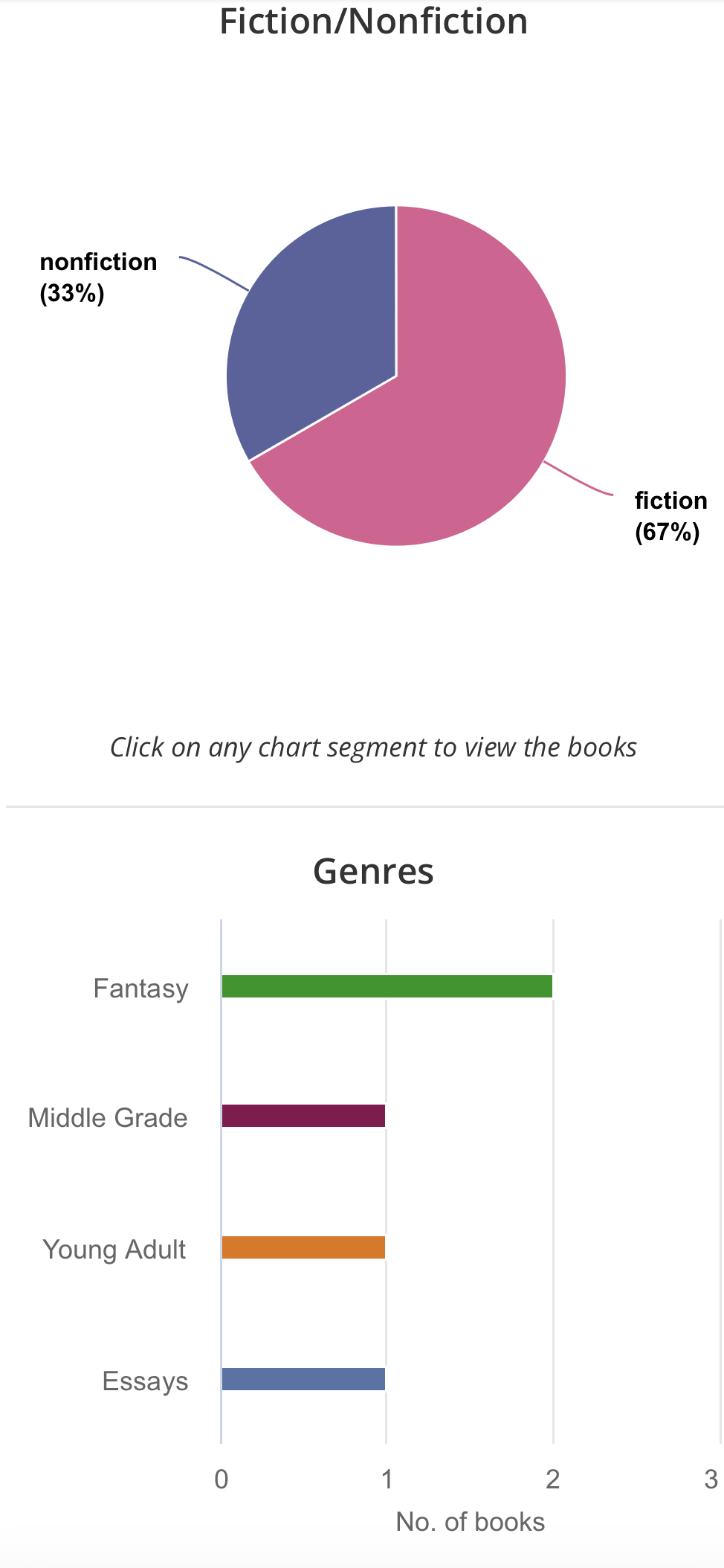Select the Young Adult axis label

click(114, 1250)
